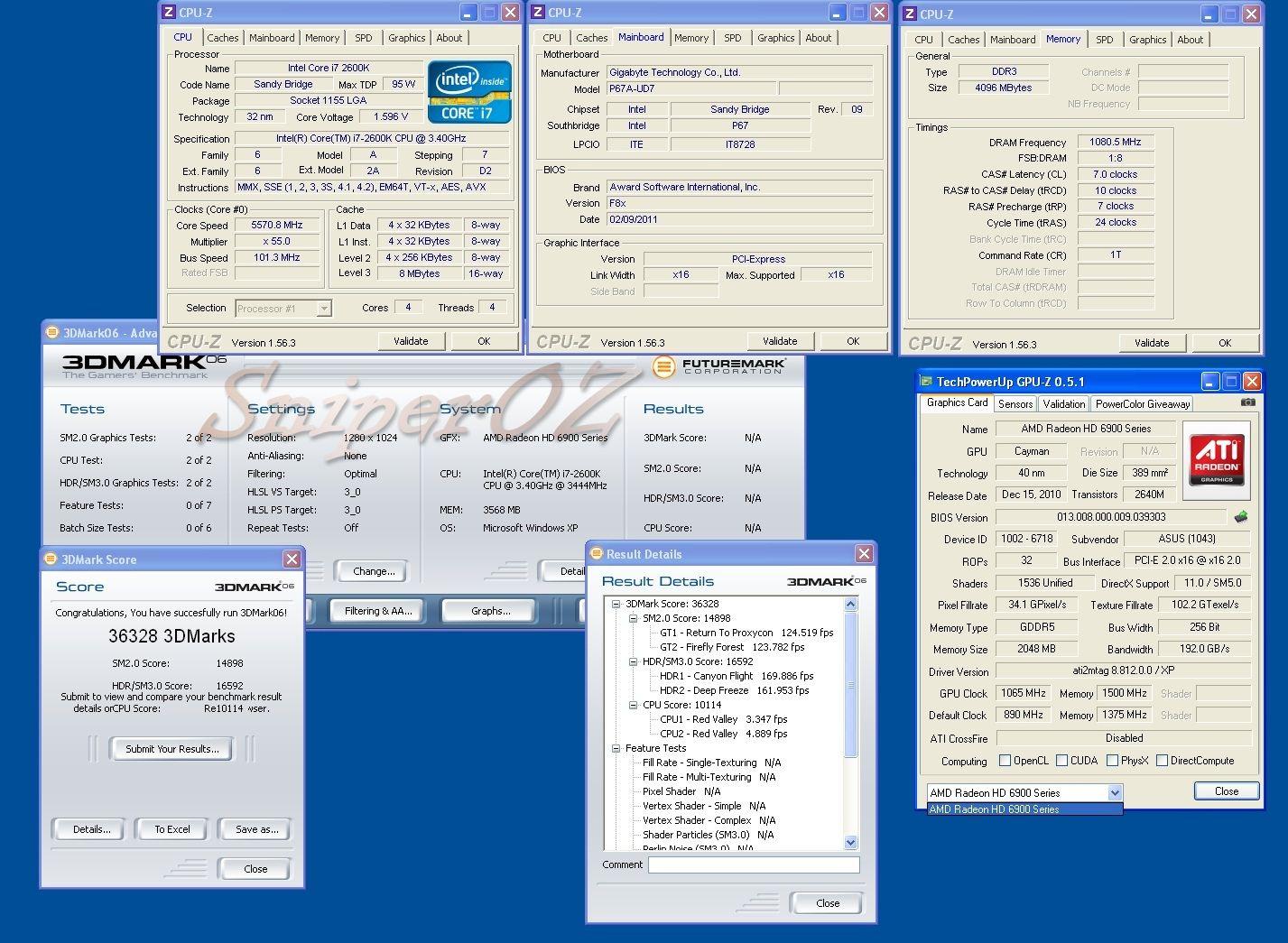
Task: Select GT1 - Return To Proxycon row
Action: (746, 633)
